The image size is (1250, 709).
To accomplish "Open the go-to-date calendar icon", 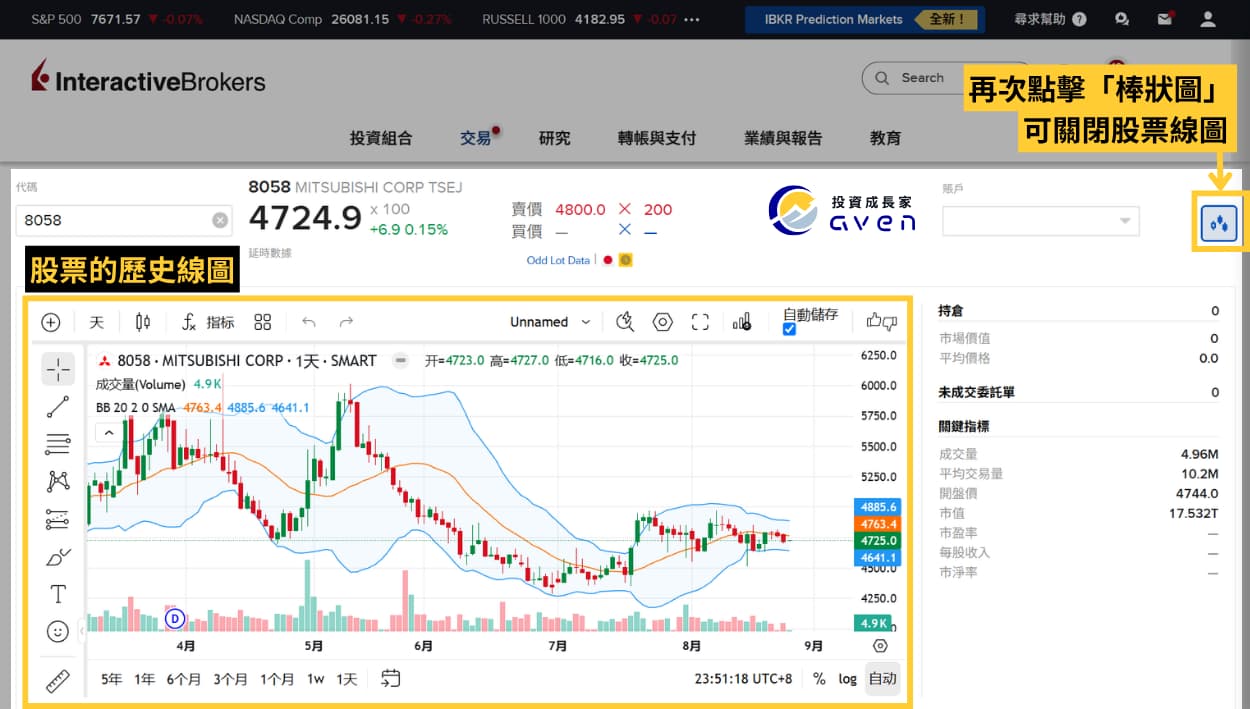I will pyautogui.click(x=391, y=678).
